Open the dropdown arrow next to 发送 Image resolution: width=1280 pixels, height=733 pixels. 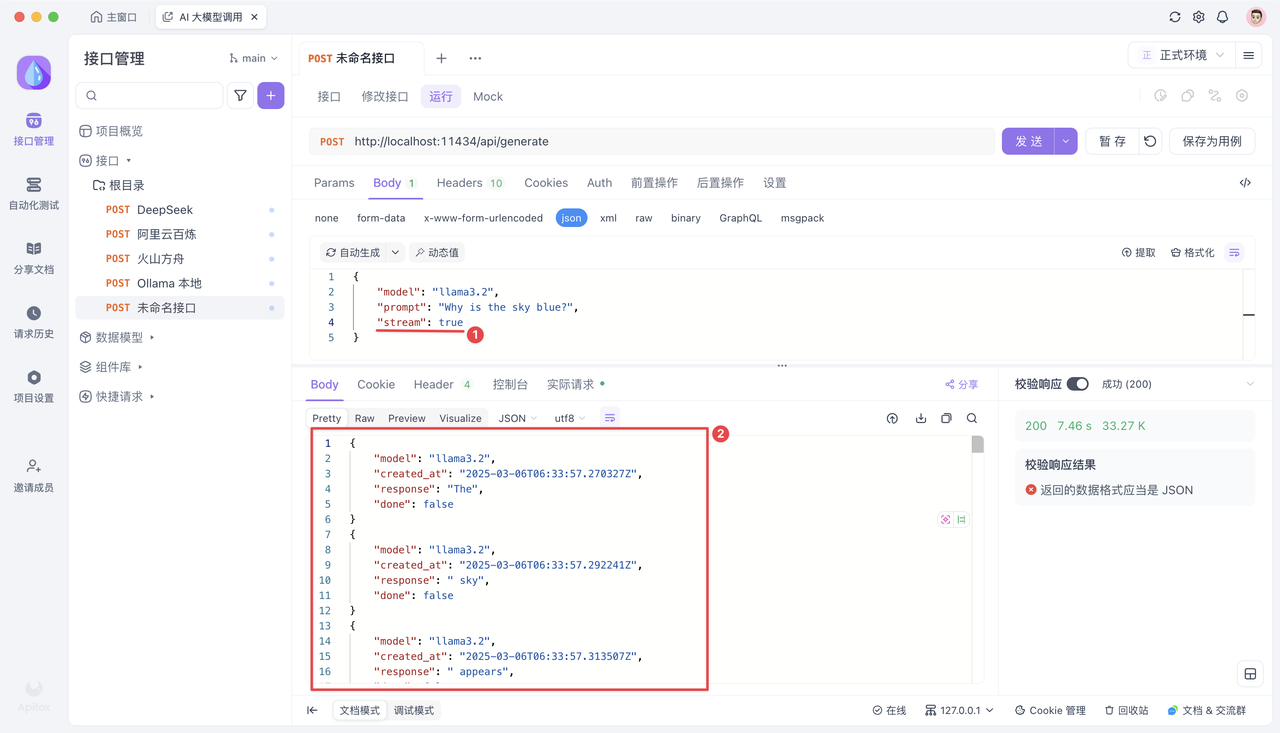1066,141
